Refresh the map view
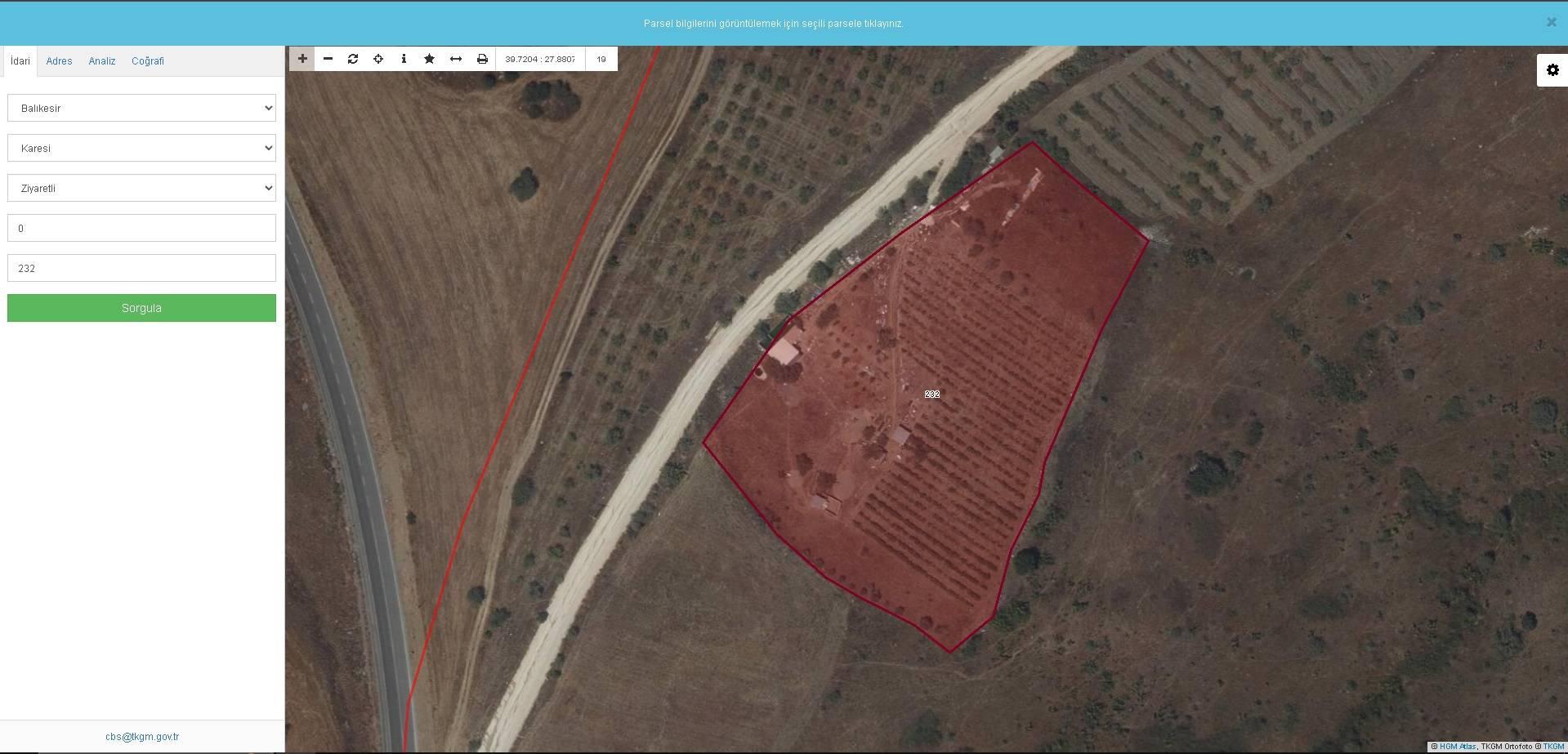Viewport: 1568px width, 754px height. pos(353,59)
